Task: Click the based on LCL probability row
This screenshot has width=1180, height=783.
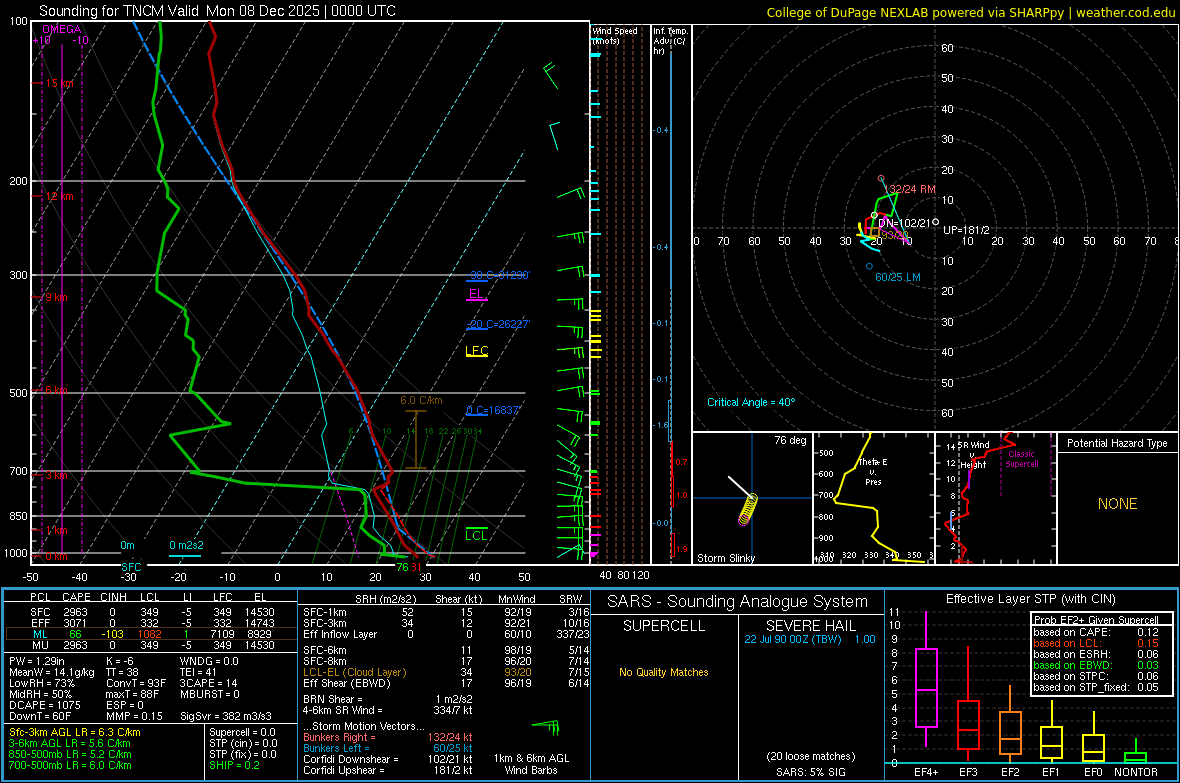Action: [1096, 643]
